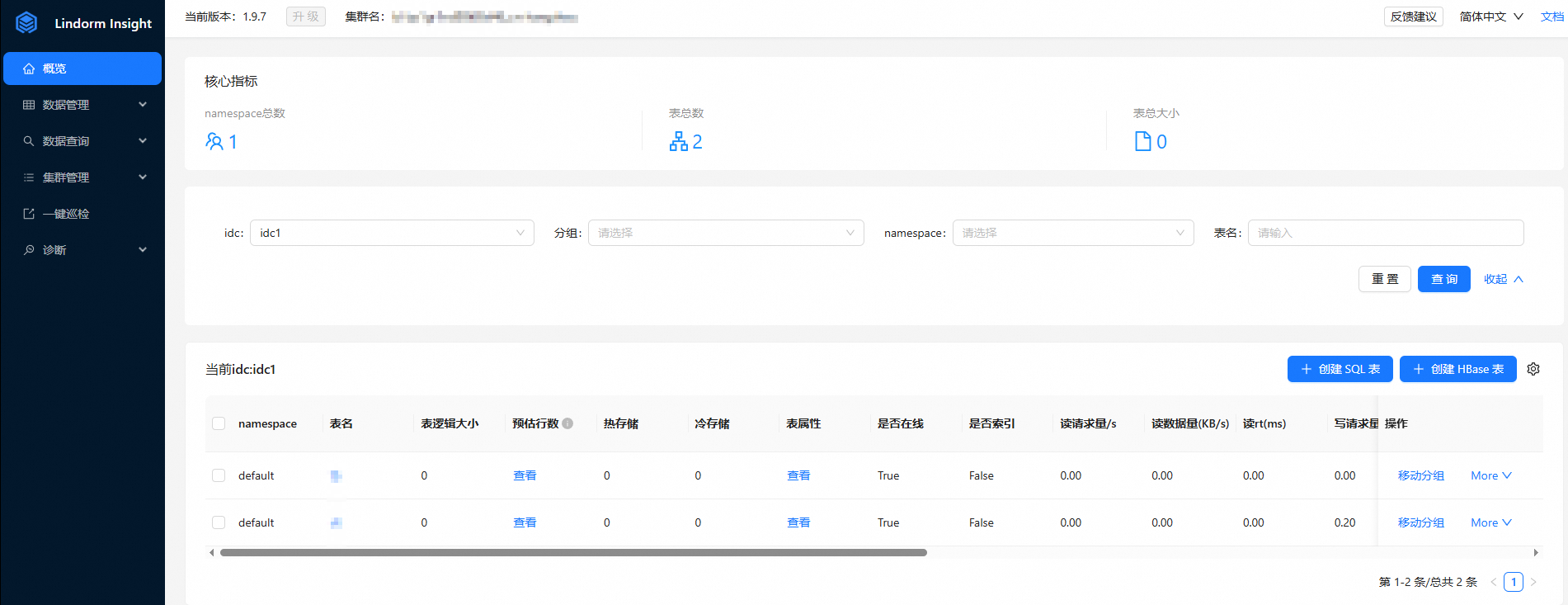Go to the previous page arrow
Viewport: 1568px width, 605px height.
(x=1494, y=582)
